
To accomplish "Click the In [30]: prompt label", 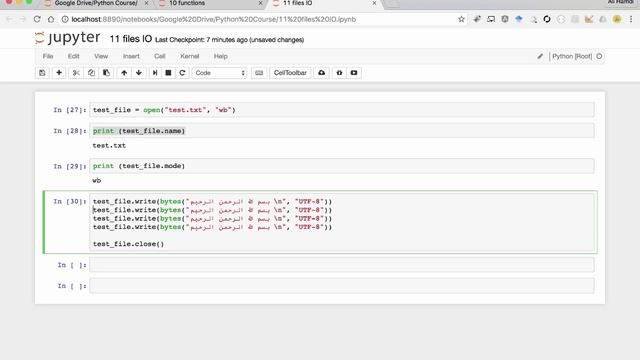I will coord(70,202).
